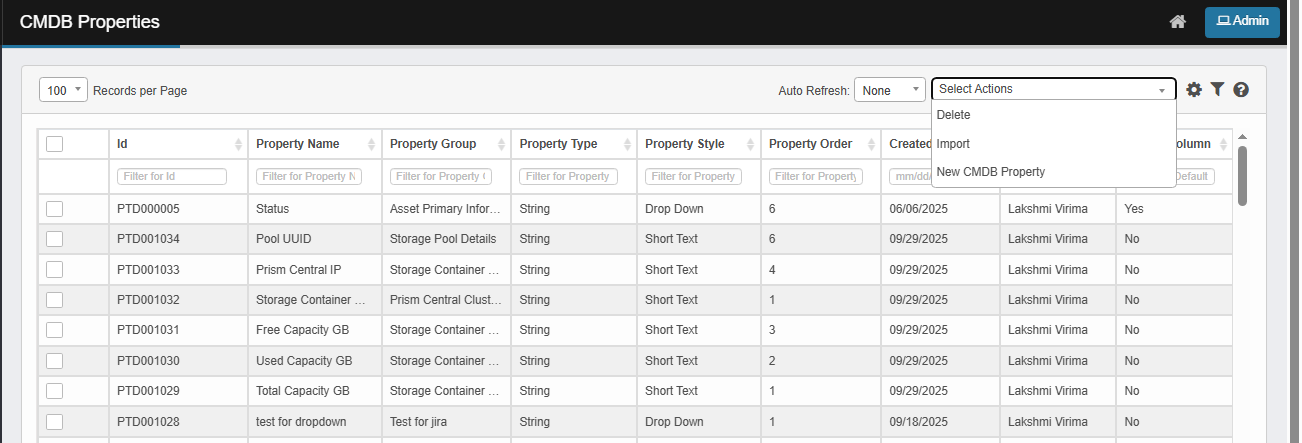Collapse the Select Actions dropdown
1302x443 pixels.
(x=1053, y=89)
